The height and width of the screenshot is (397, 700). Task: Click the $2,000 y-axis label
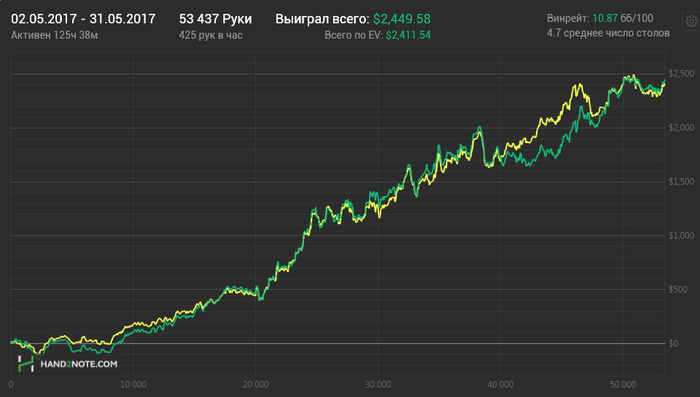click(x=681, y=128)
